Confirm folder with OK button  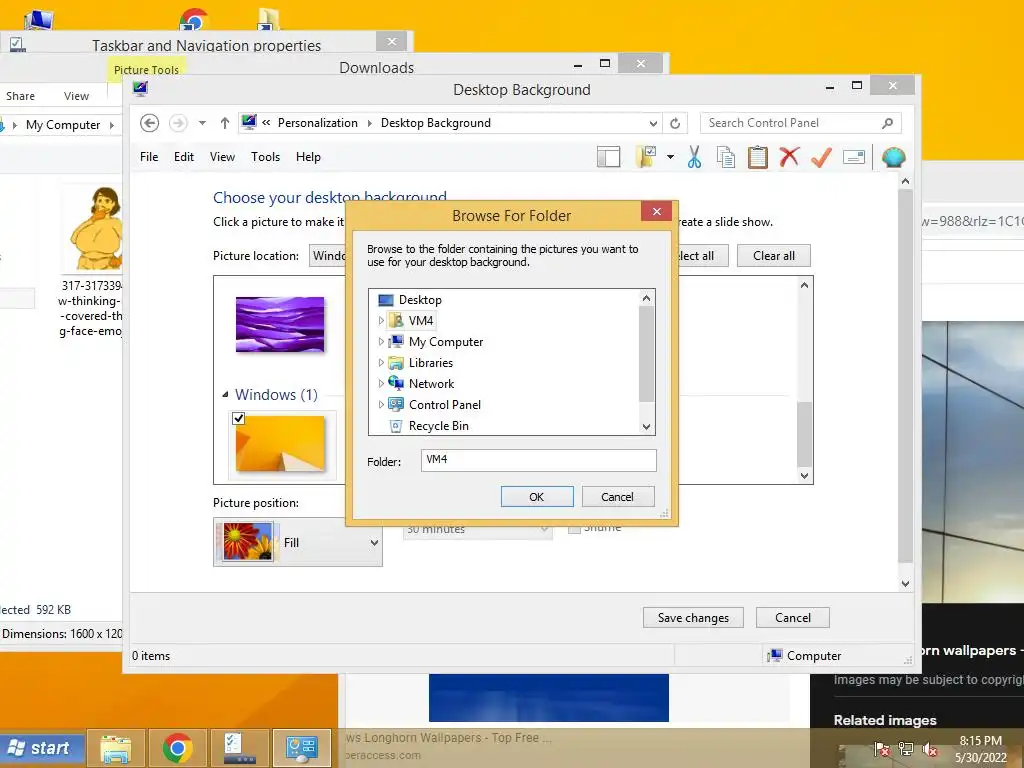pos(537,496)
